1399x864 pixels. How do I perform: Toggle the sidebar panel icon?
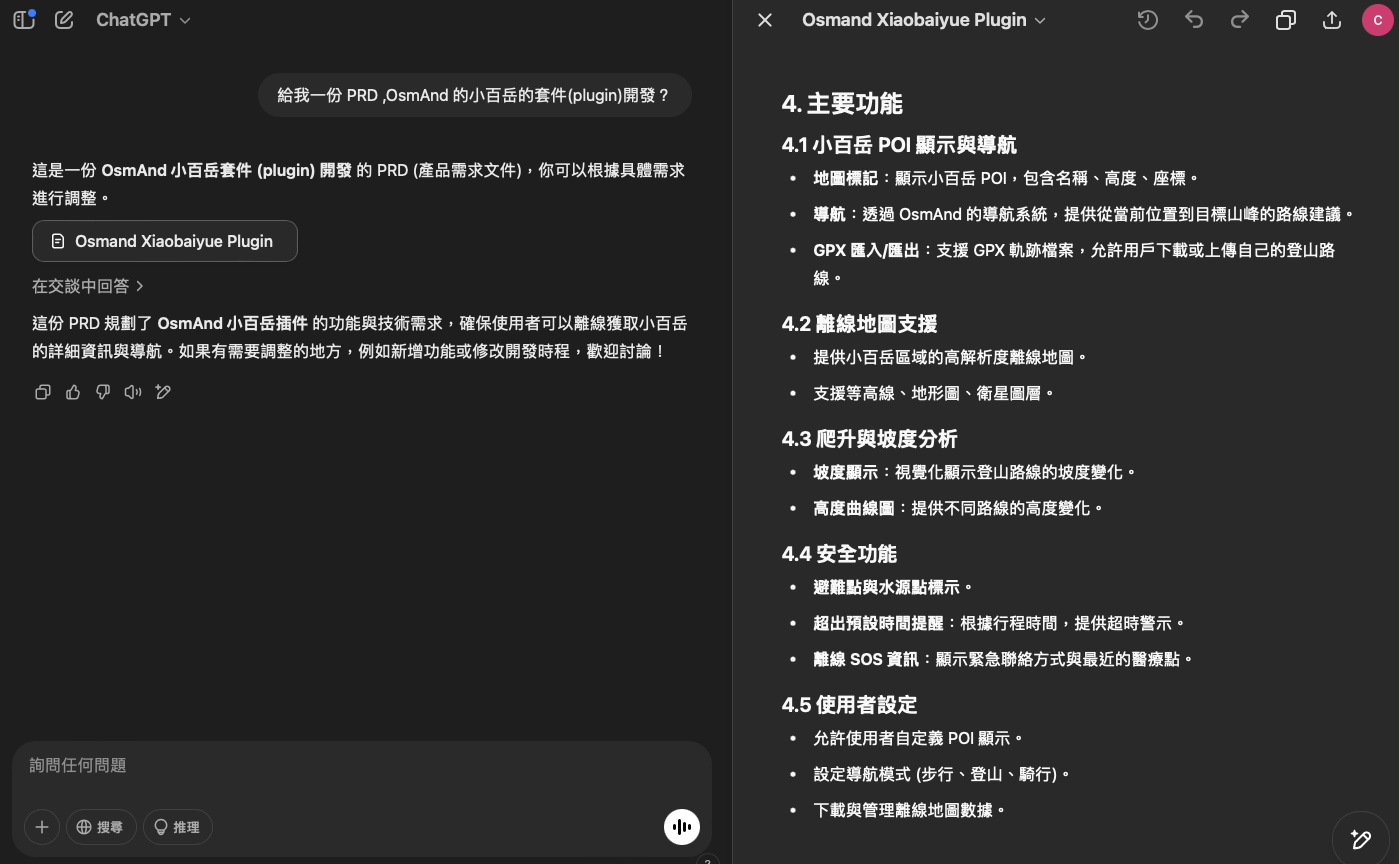coord(24,20)
